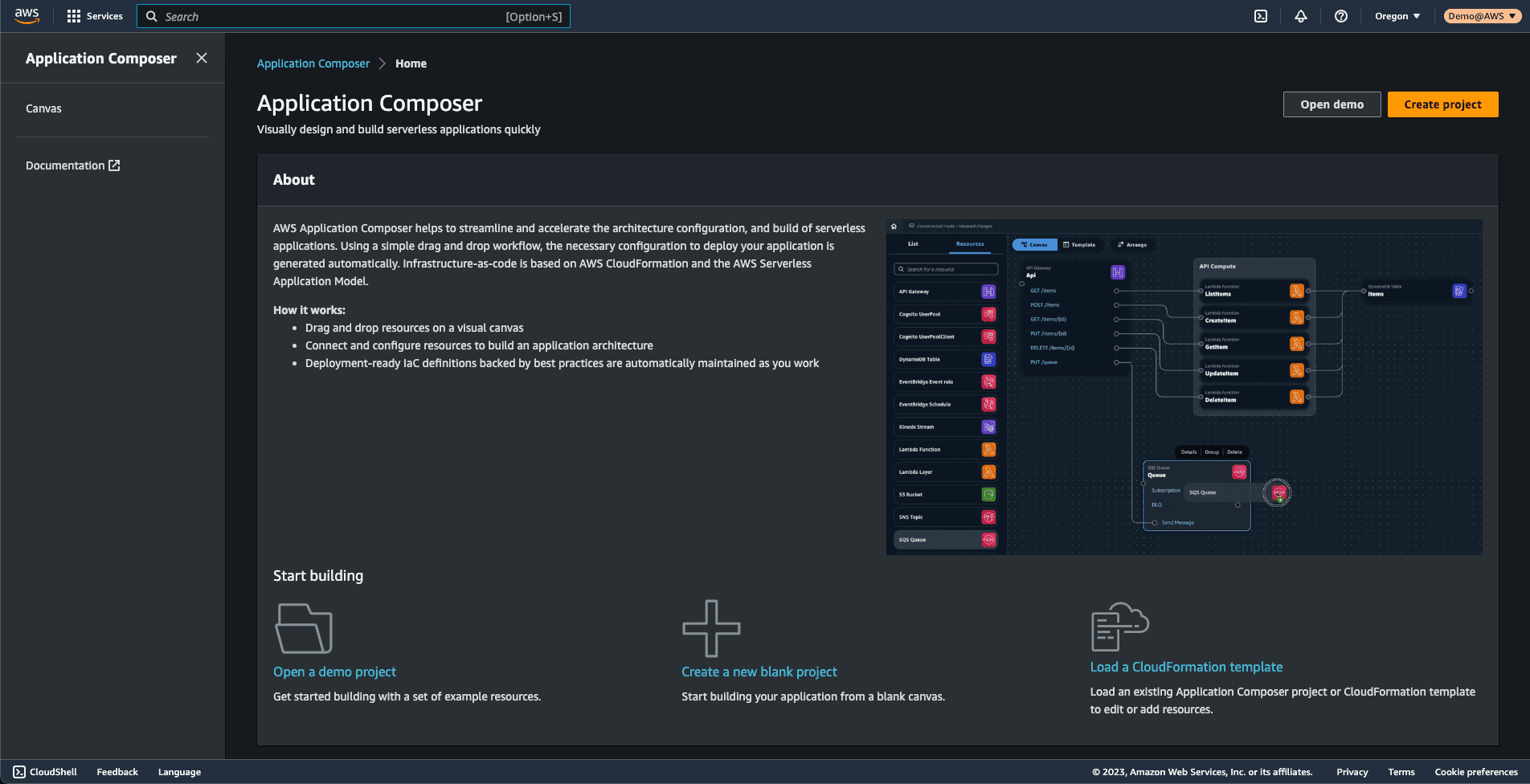The image size is (1530, 784).
Task: Open CloudShell in the footer
Action: coord(45,772)
